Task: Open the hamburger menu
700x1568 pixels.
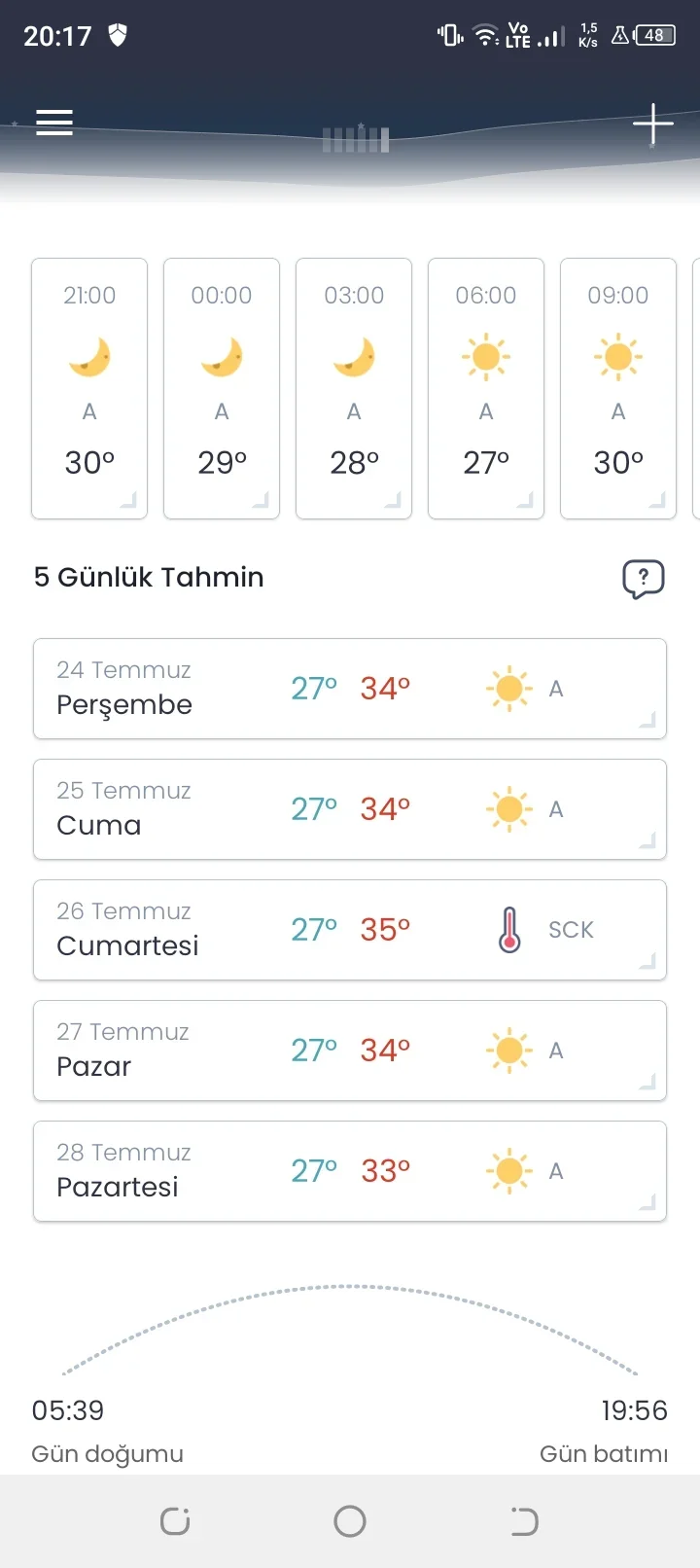Action: [54, 123]
